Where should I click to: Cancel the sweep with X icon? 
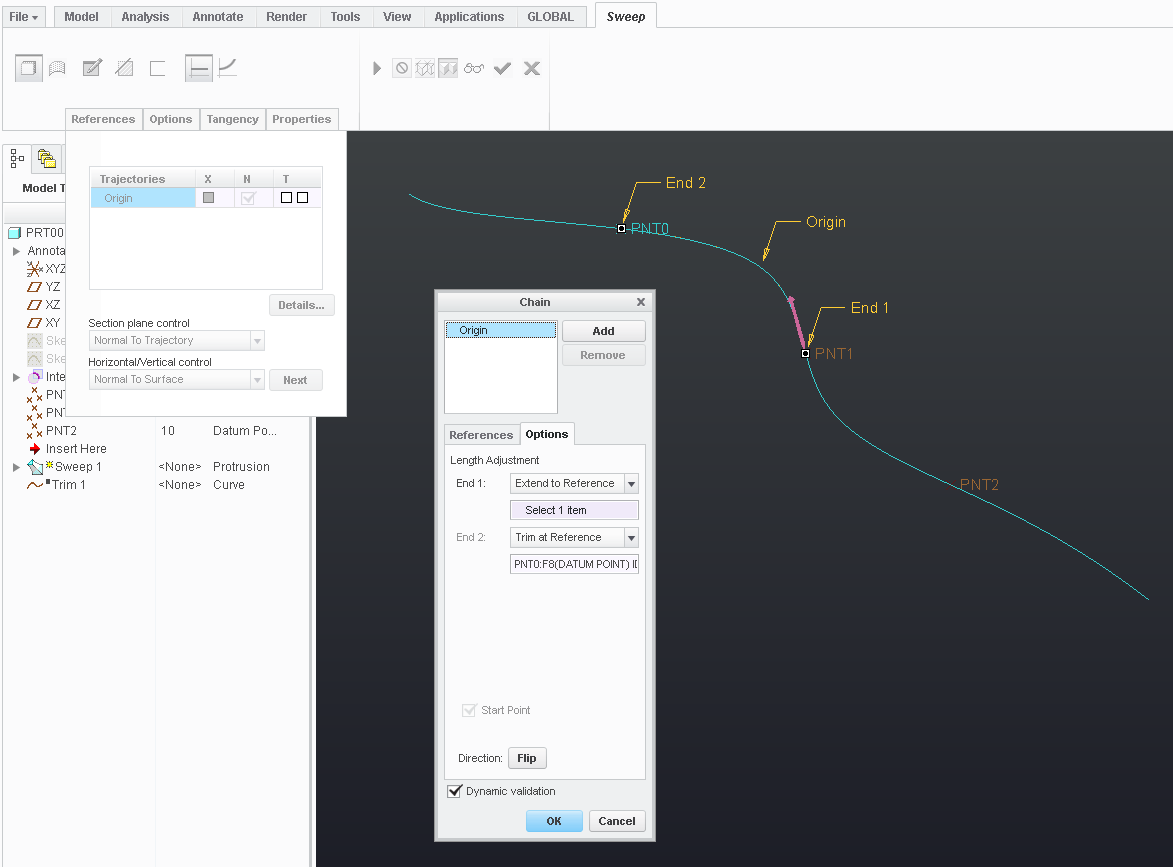tap(532, 69)
